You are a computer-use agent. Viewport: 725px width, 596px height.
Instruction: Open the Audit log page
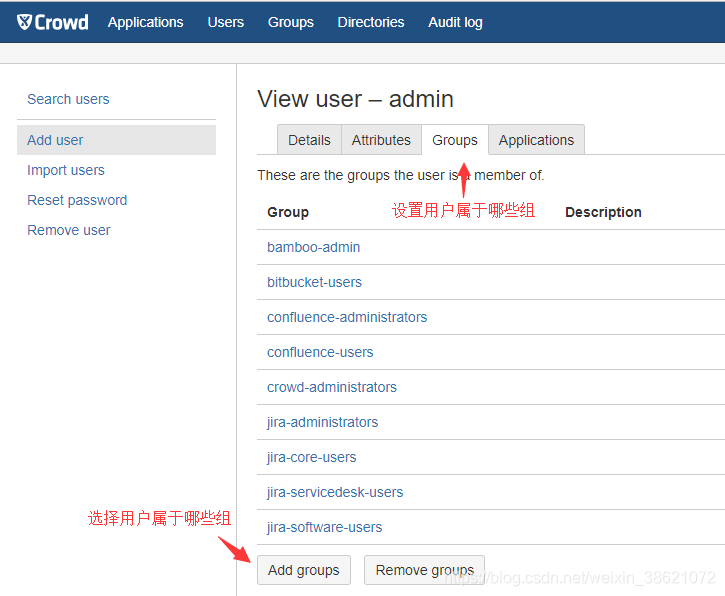(x=455, y=22)
